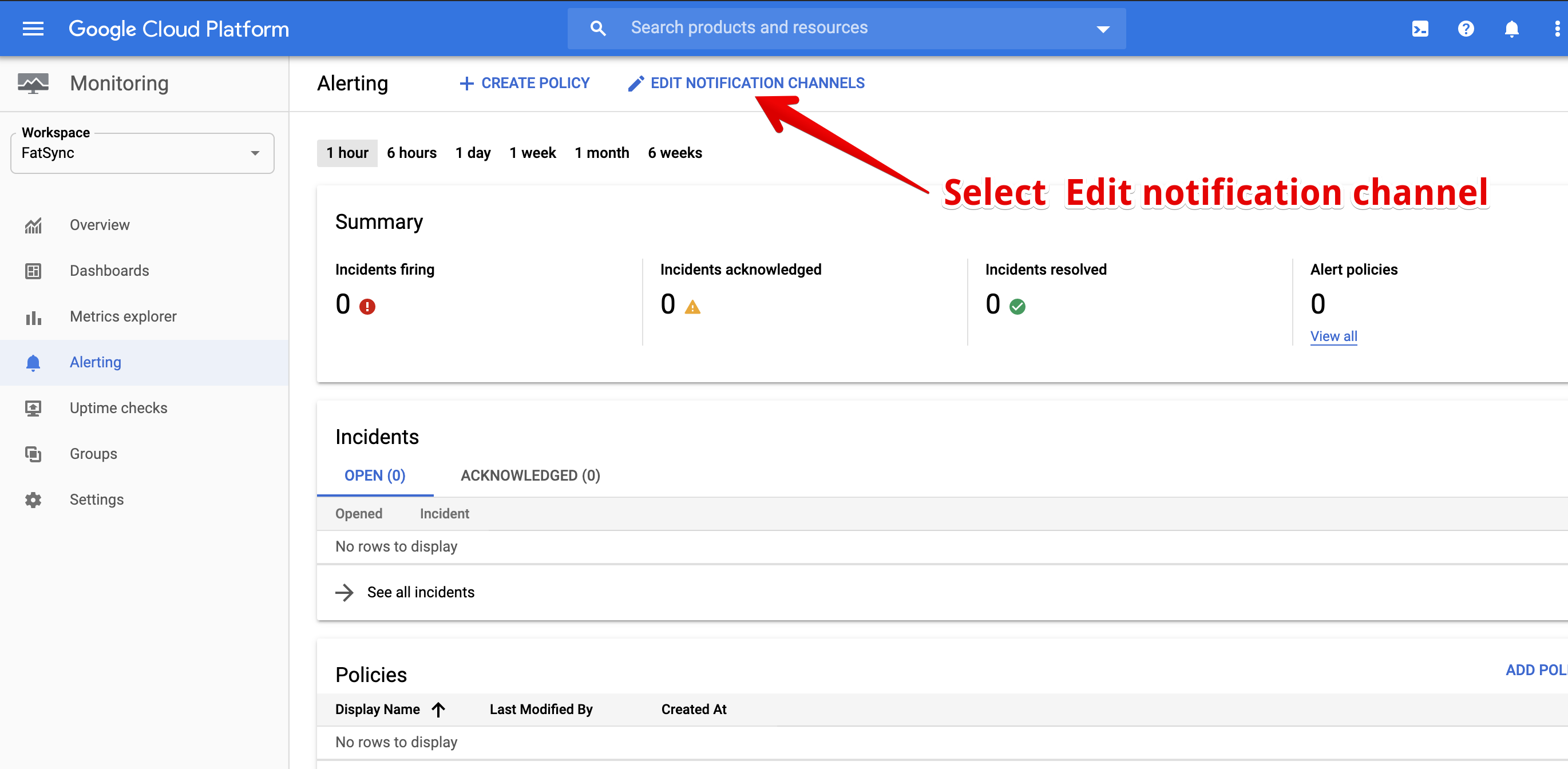Click the Last Modified By column header
1568x769 pixels.
[541, 709]
